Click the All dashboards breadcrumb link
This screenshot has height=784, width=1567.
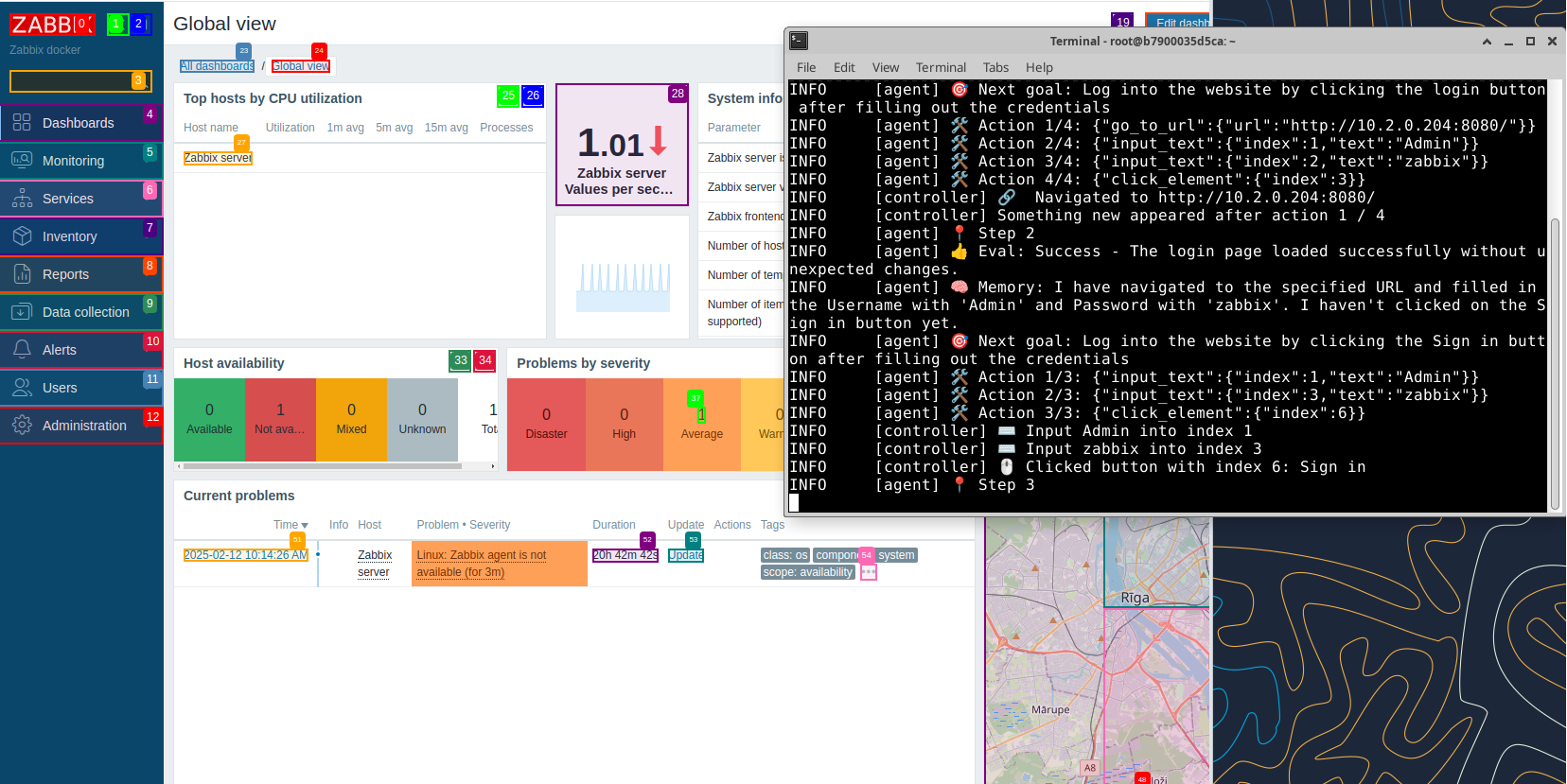pos(217,66)
